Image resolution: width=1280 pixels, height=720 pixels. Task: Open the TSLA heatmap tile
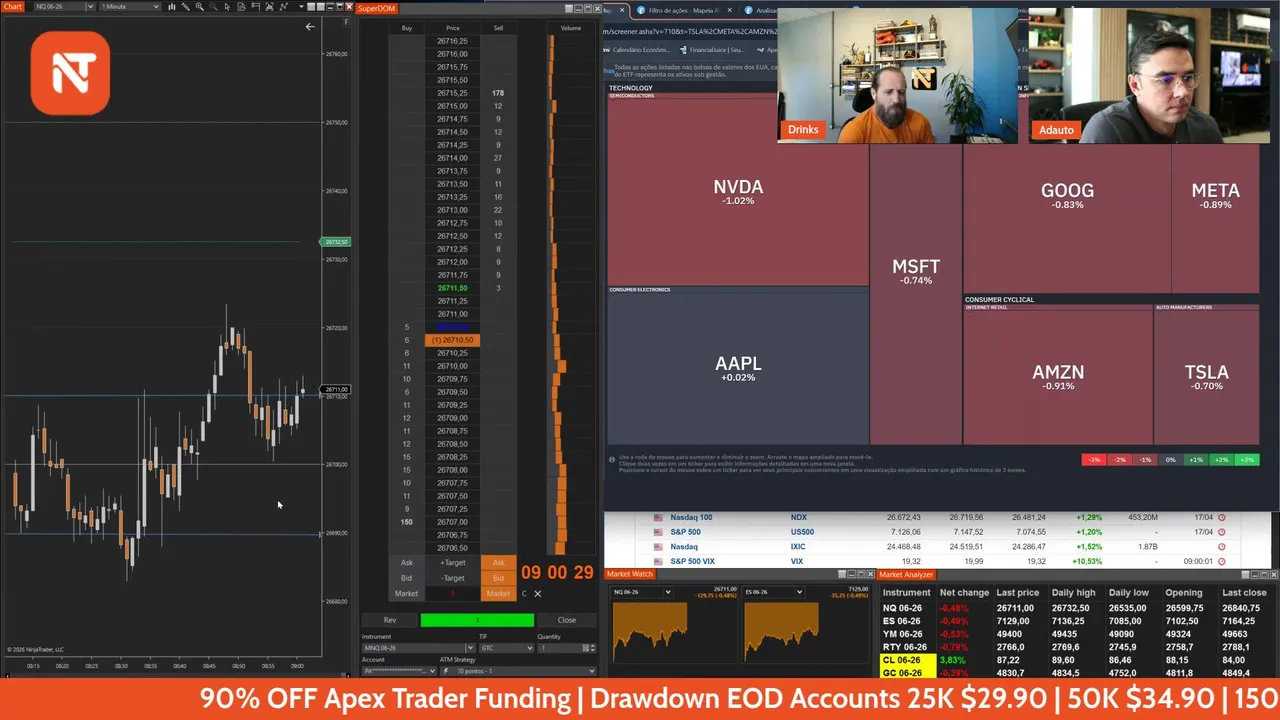(1206, 376)
